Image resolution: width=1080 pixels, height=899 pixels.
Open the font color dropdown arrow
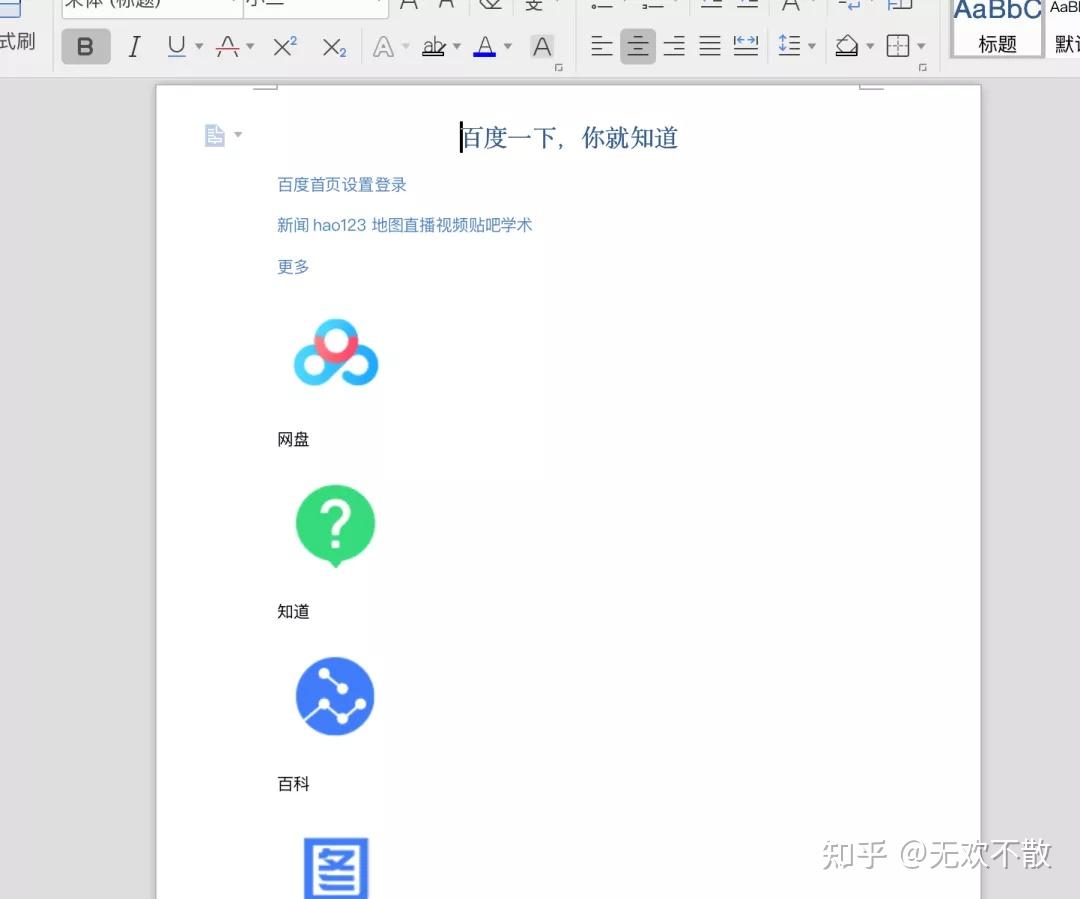pos(507,46)
